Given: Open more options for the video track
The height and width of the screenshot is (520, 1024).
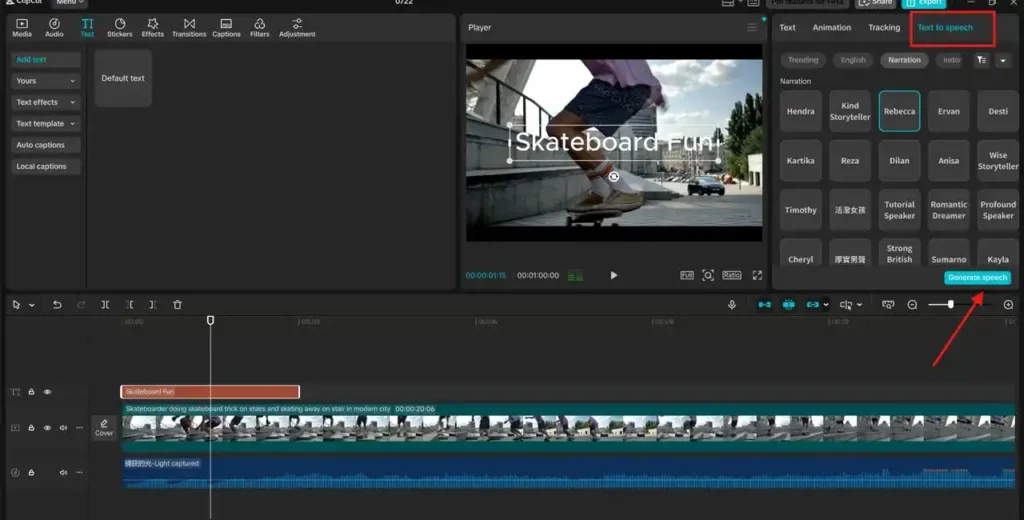Looking at the screenshot, I should (79, 428).
